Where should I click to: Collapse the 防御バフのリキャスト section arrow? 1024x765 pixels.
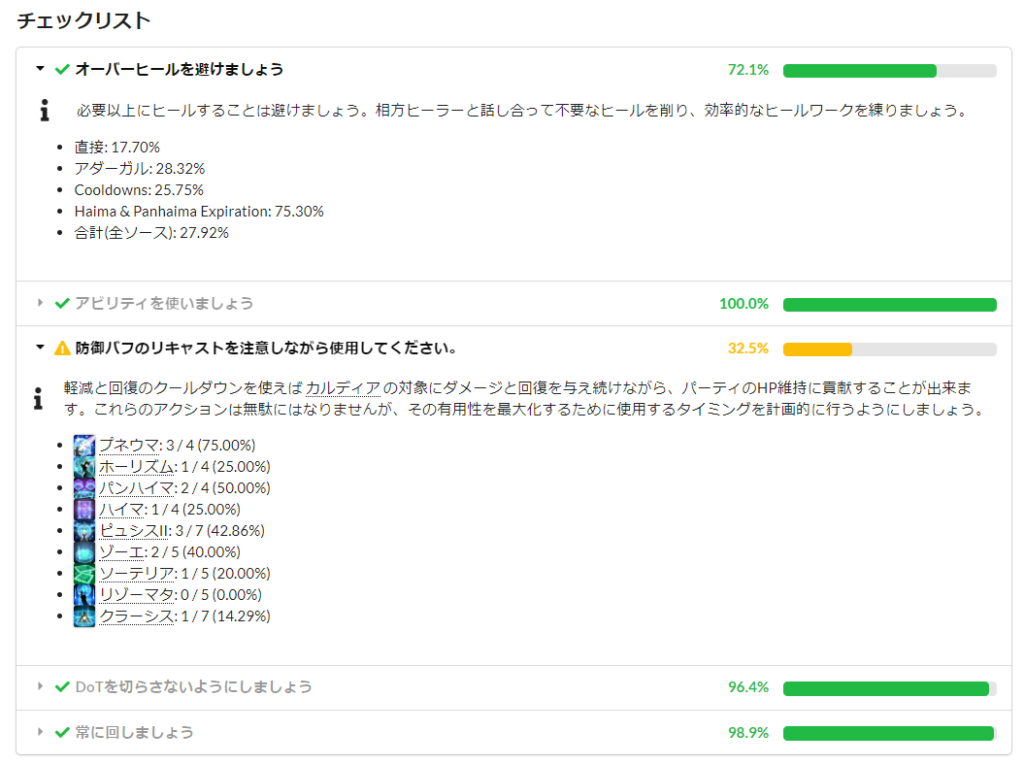(40, 348)
